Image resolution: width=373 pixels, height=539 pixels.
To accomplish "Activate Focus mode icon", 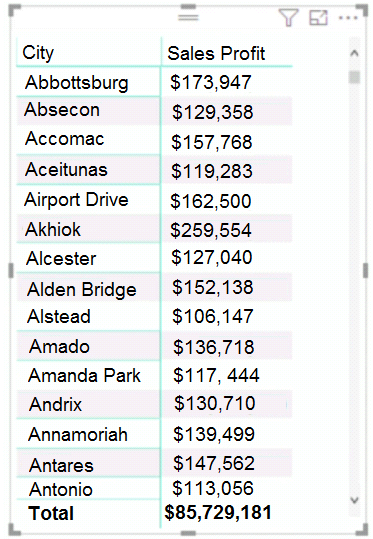I will point(318,17).
